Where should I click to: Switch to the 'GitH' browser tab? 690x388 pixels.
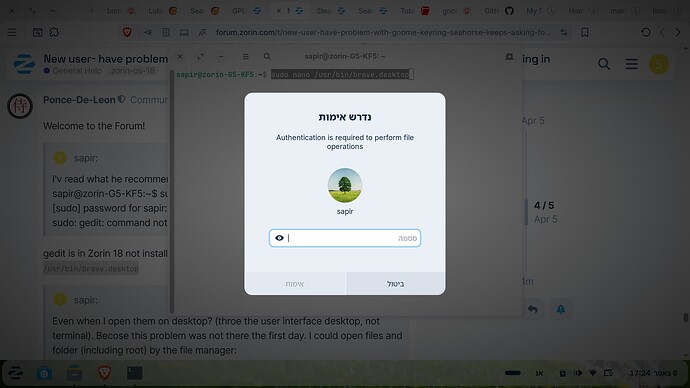coord(499,11)
